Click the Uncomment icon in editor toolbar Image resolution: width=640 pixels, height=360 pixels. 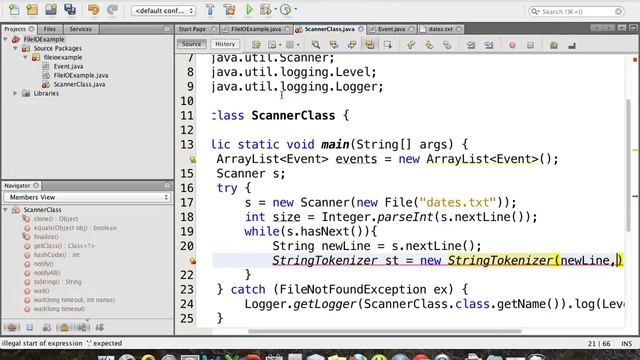click(572, 45)
